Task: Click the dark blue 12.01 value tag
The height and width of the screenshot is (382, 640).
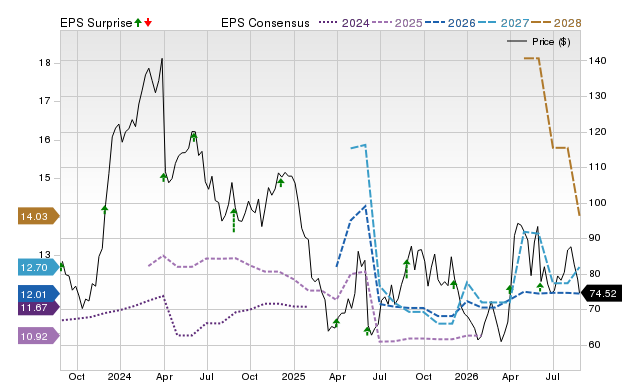Action: pos(38,294)
